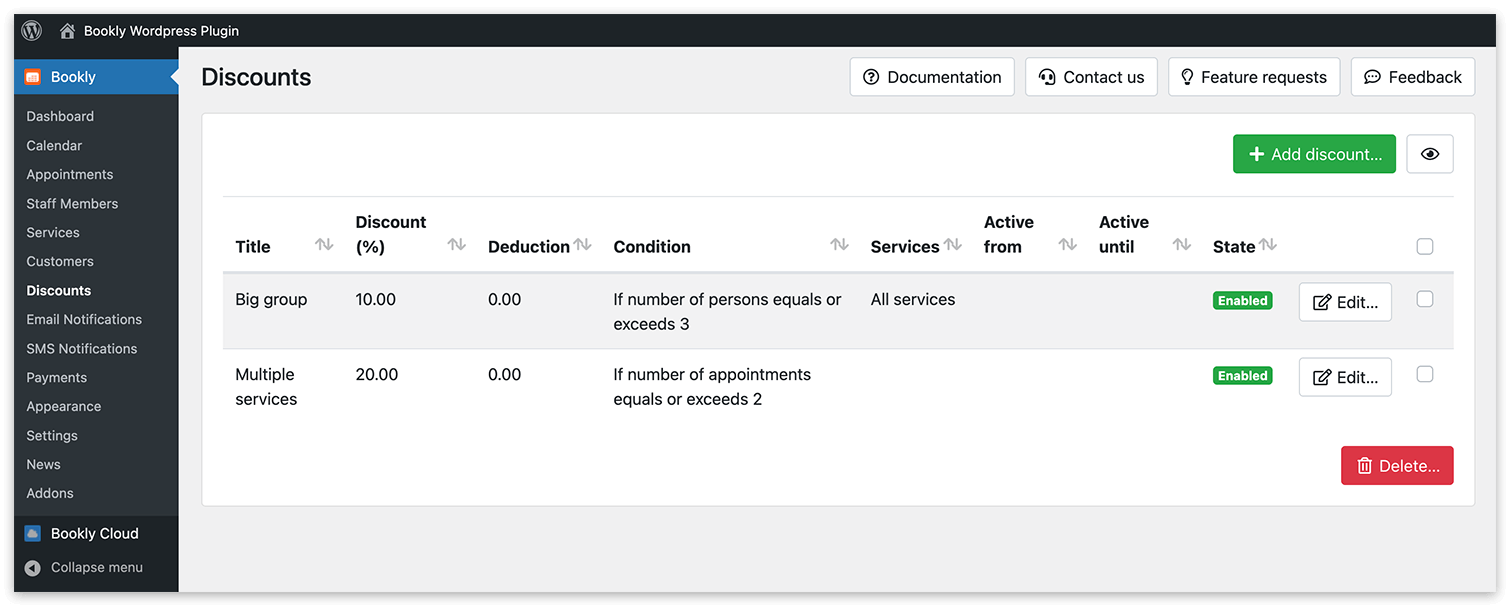This screenshot has width=1510, height=606.
Task: Open Appointments in sidebar
Action: coord(70,174)
